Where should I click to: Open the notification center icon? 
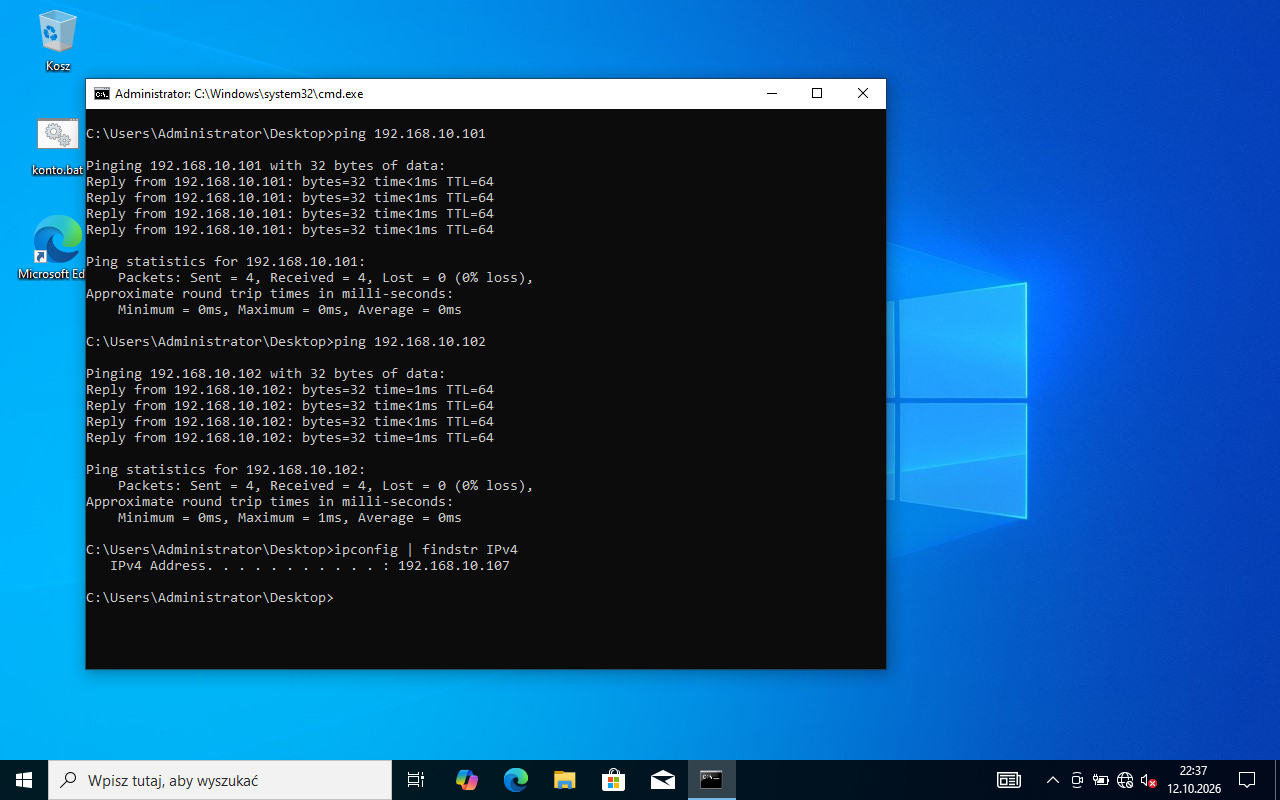tap(1247, 780)
